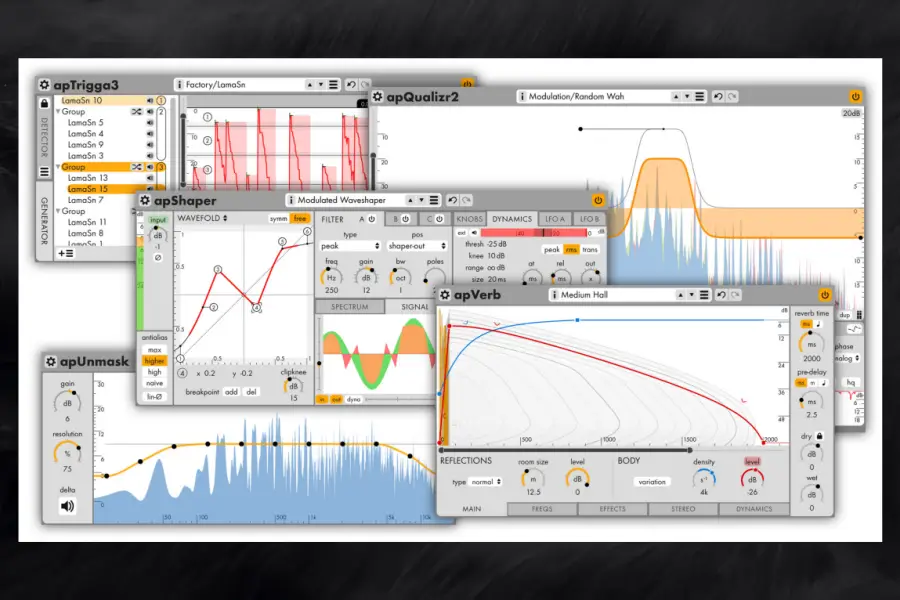Switch to LFO A tab in apShaper
900x600 pixels.
[554, 219]
